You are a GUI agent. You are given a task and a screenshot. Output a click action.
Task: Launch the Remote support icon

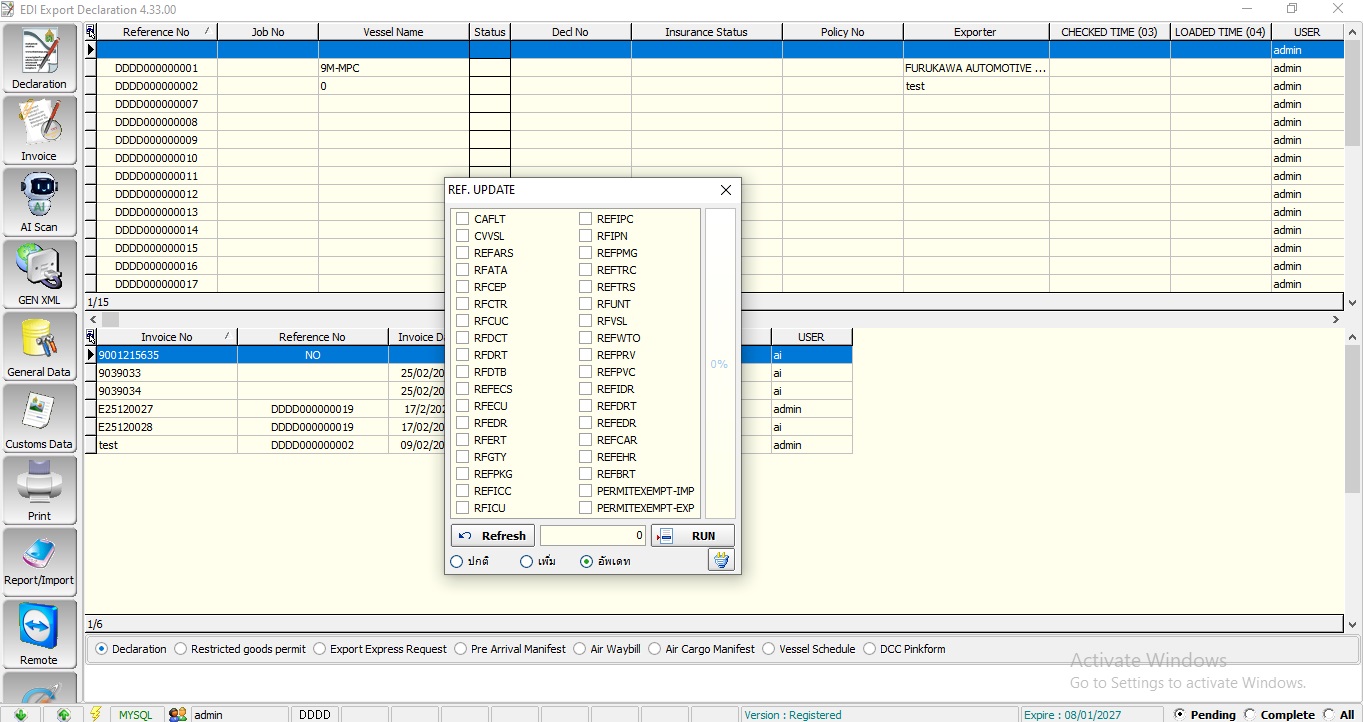pos(40,633)
